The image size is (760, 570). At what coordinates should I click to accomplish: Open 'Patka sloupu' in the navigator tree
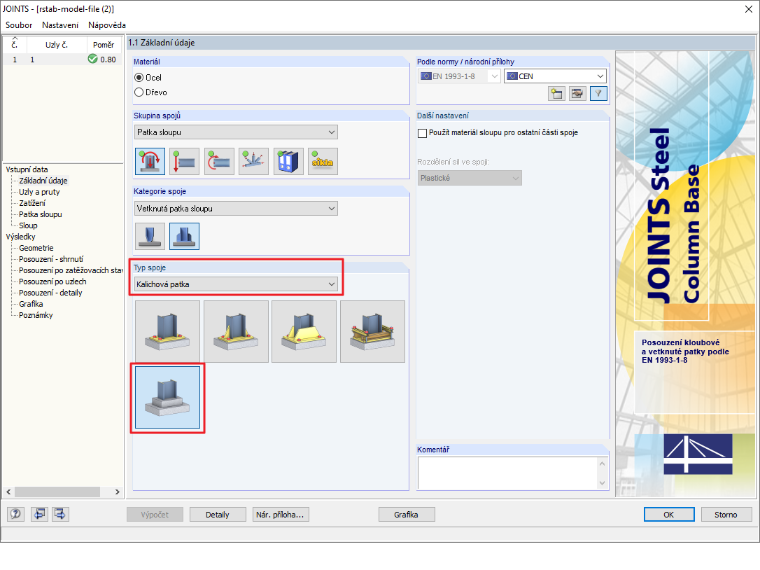(x=40, y=214)
